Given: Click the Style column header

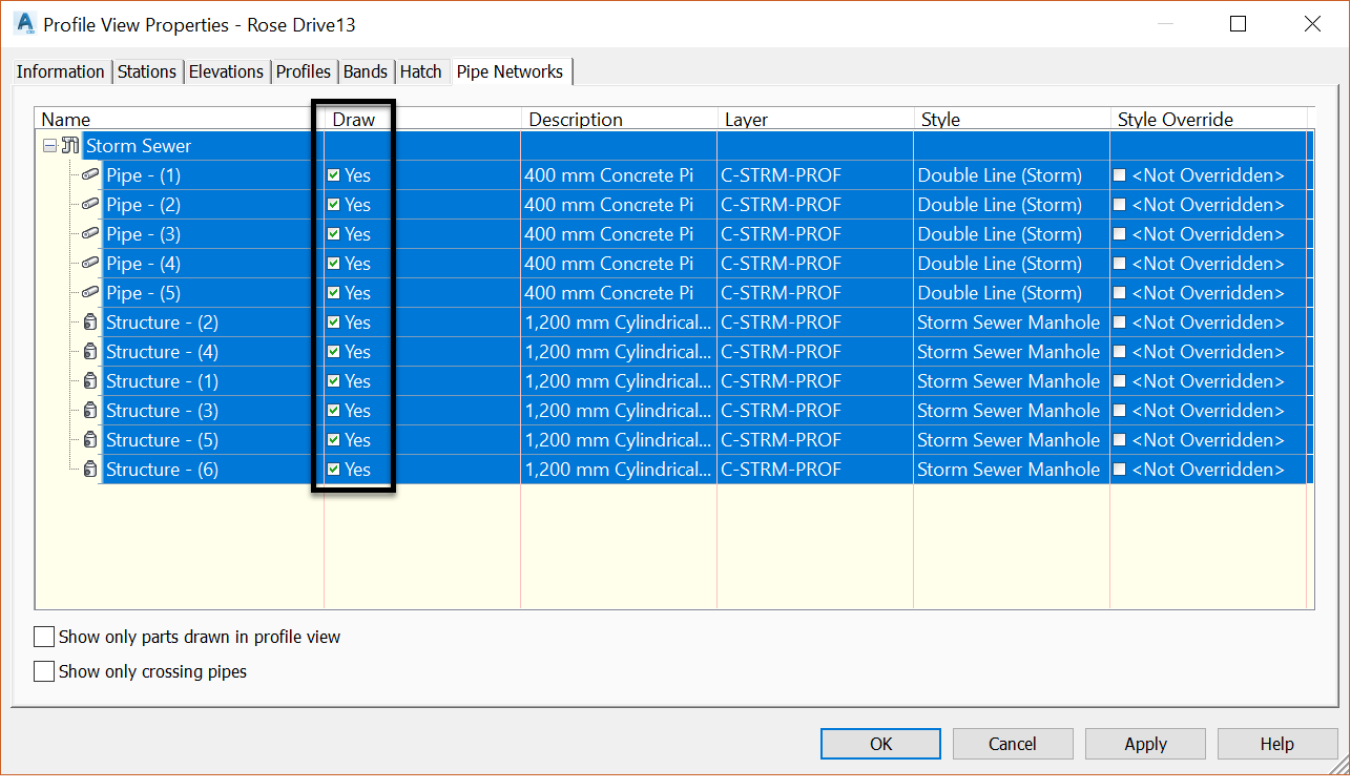Looking at the screenshot, I should point(1011,119).
